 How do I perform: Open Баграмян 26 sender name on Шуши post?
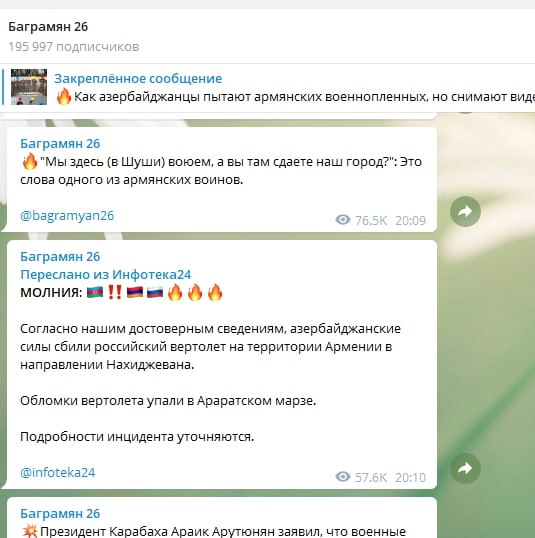coord(60,143)
